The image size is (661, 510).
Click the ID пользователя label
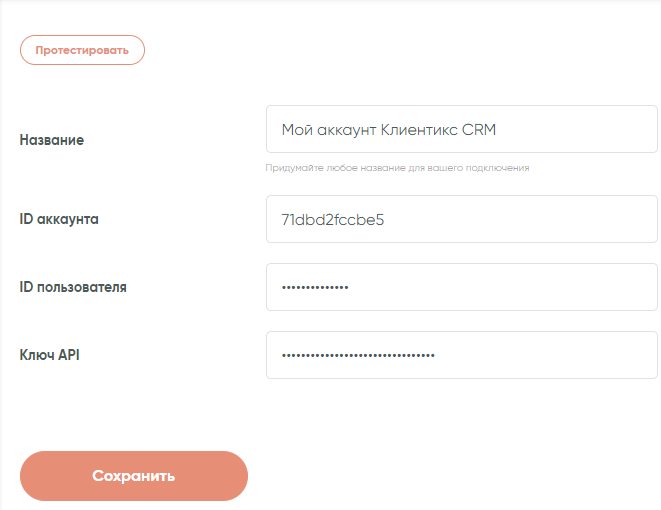pyautogui.click(x=73, y=287)
